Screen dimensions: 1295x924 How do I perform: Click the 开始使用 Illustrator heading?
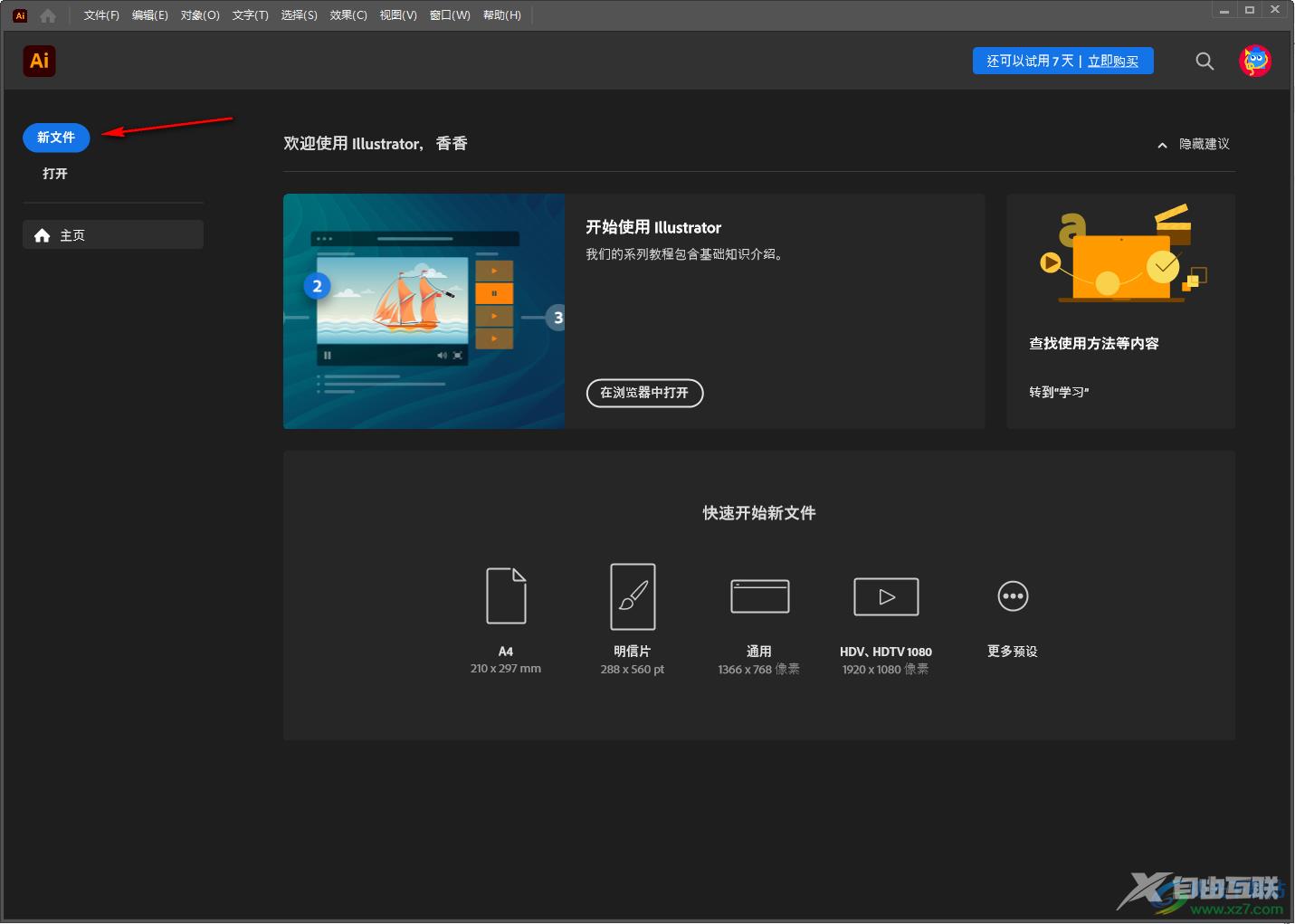coord(653,228)
